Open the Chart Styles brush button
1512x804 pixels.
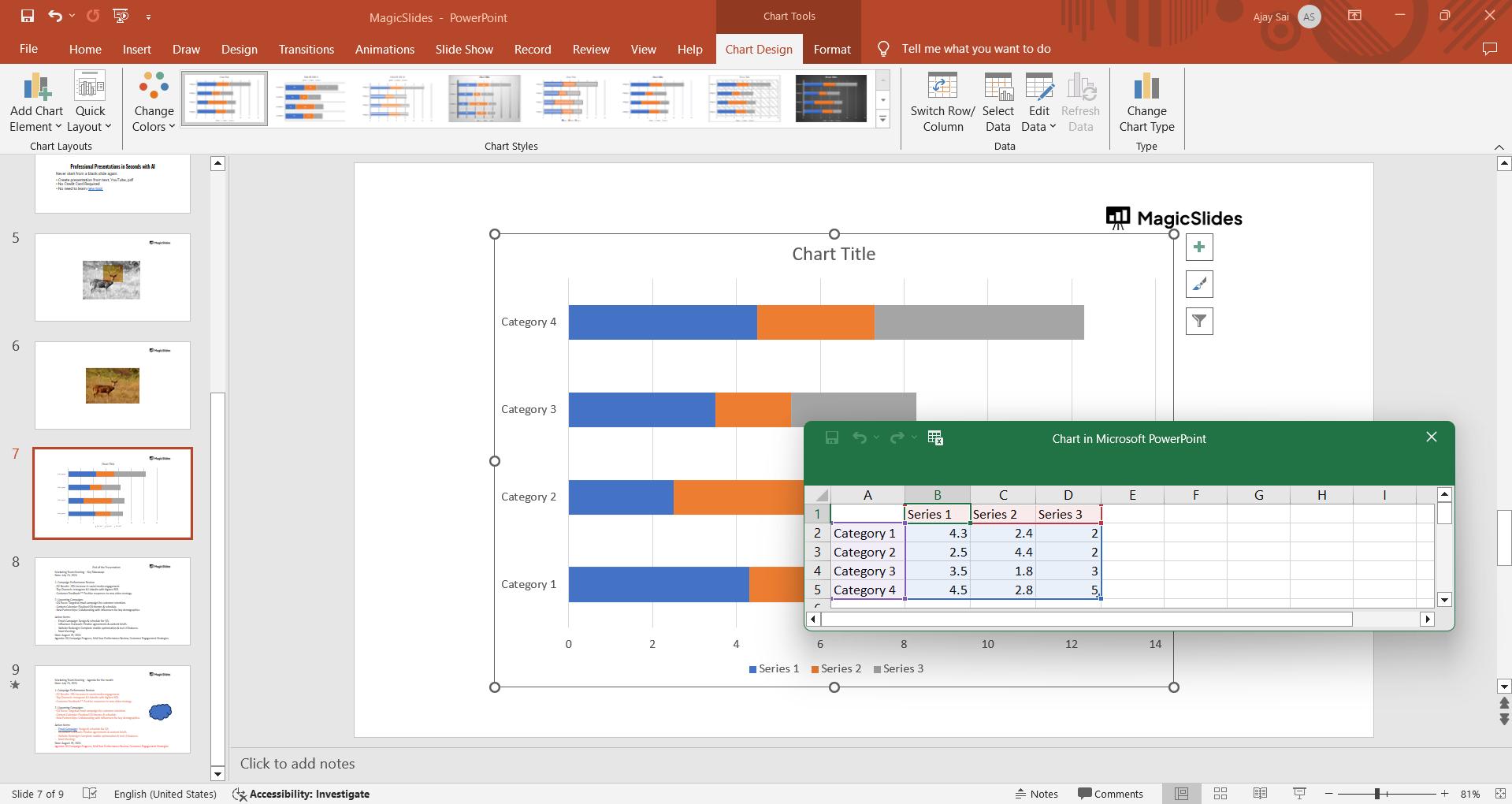1199,285
